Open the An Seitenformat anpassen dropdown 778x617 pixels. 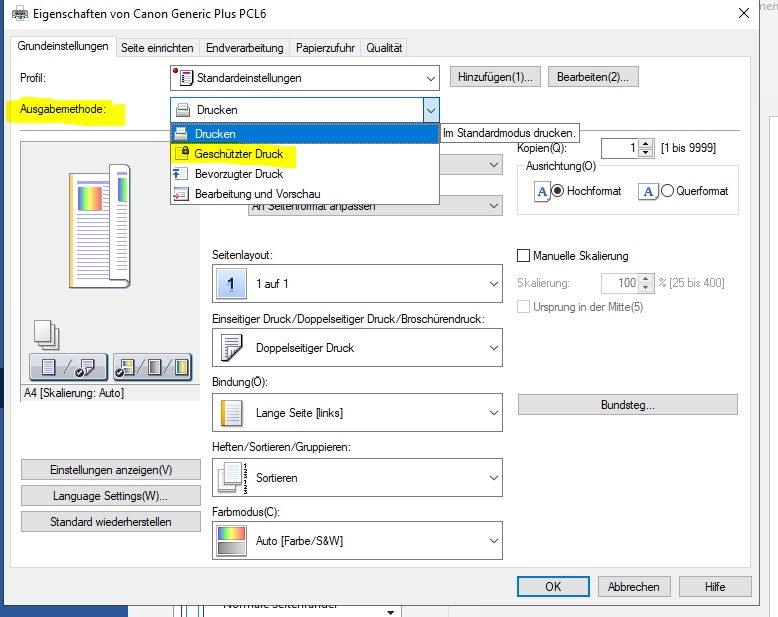point(375,206)
